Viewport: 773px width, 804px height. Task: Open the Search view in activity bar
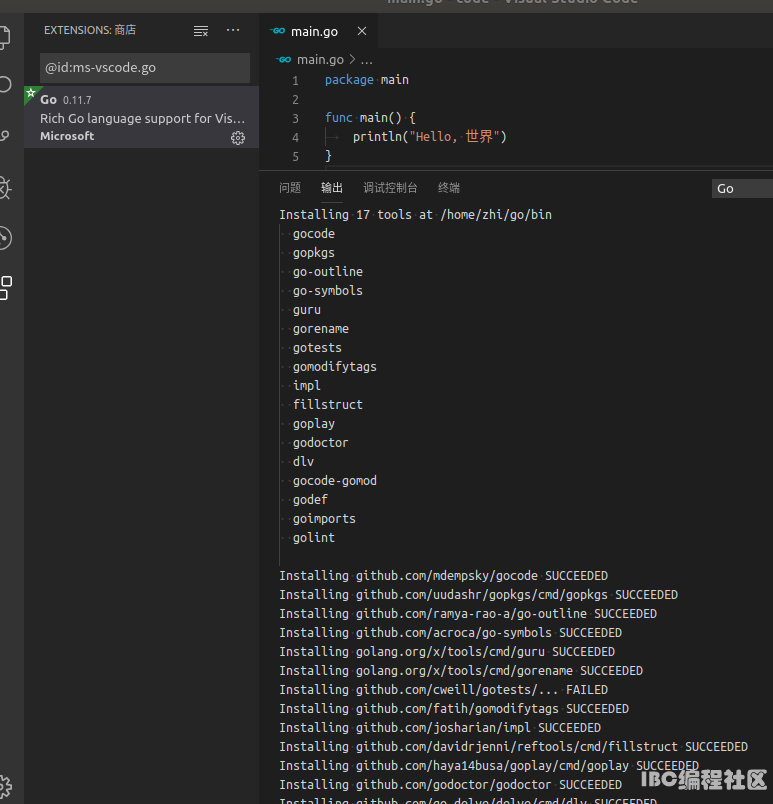pyautogui.click(x=5, y=85)
